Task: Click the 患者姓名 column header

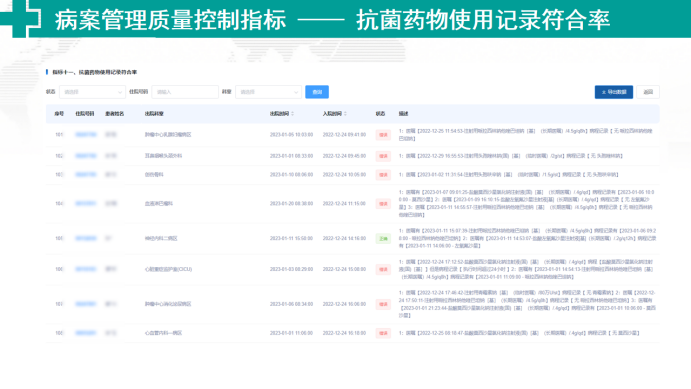Action: (x=115, y=114)
